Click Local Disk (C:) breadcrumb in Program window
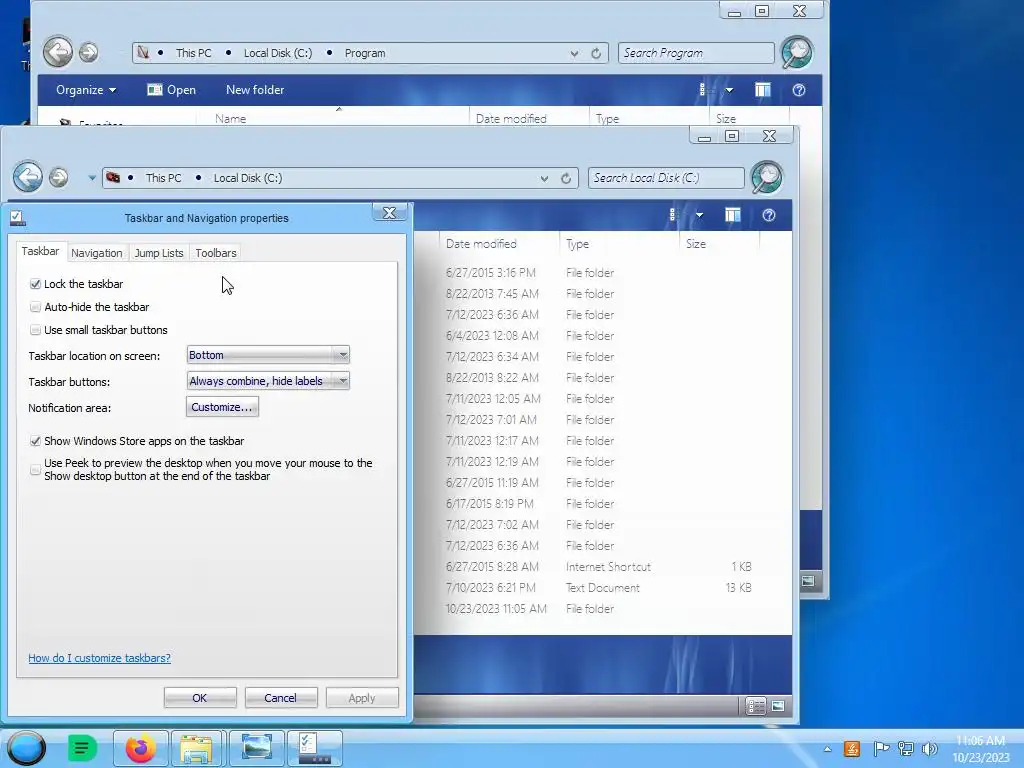 tap(278, 54)
